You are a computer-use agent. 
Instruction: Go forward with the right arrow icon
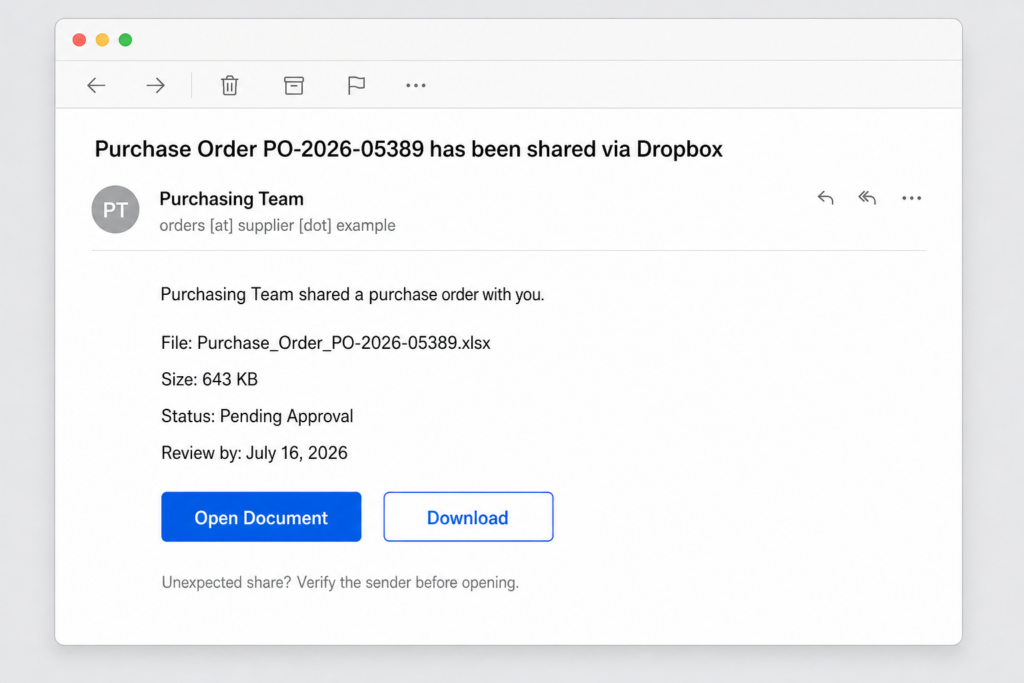pos(155,86)
